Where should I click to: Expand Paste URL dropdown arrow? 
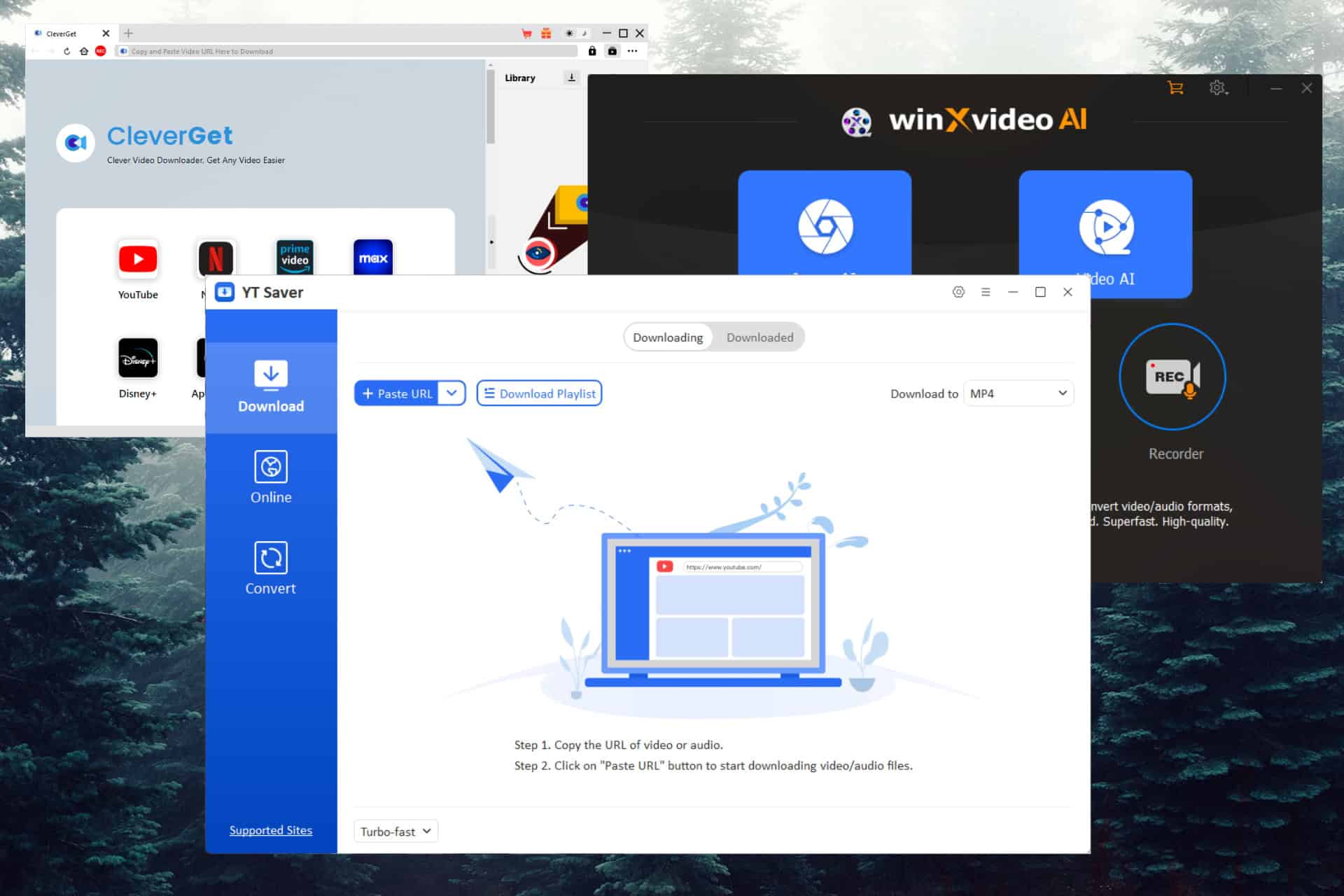pyautogui.click(x=452, y=393)
